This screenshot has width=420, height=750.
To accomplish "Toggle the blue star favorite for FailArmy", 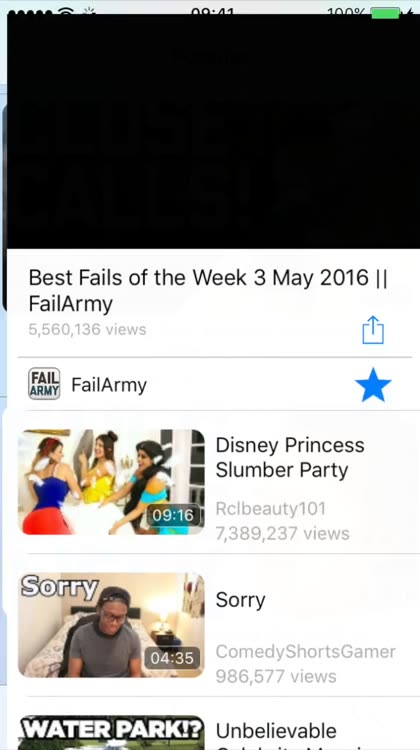I will point(373,385).
